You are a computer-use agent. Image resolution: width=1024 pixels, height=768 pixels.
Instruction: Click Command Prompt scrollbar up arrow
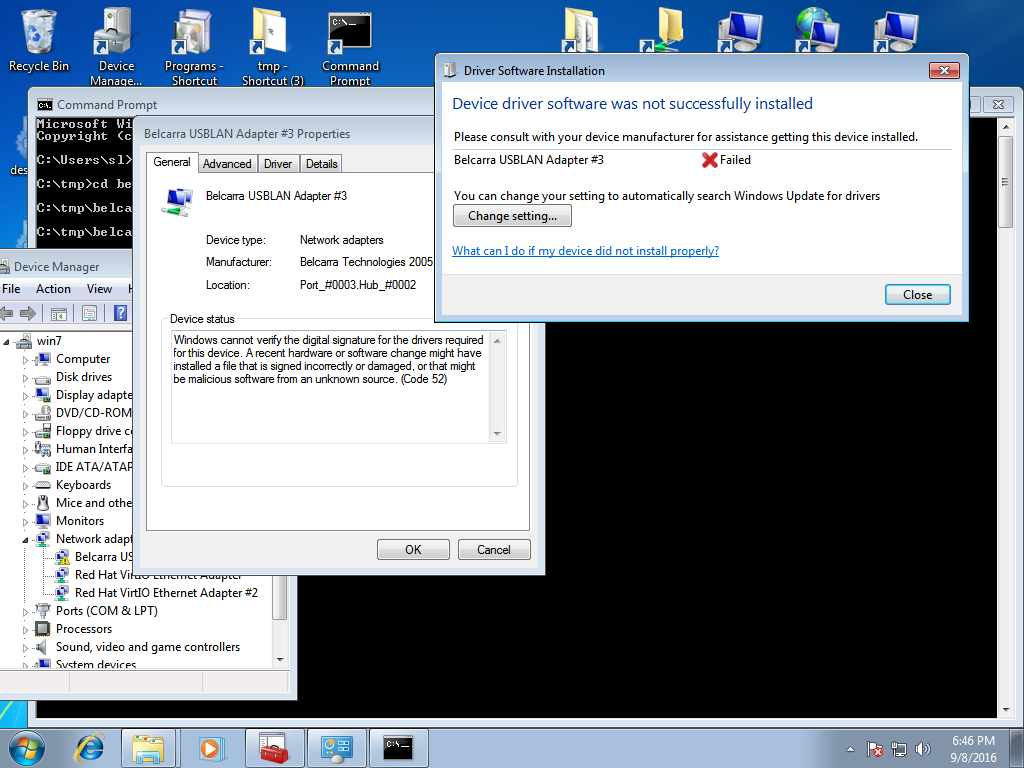[1006, 127]
